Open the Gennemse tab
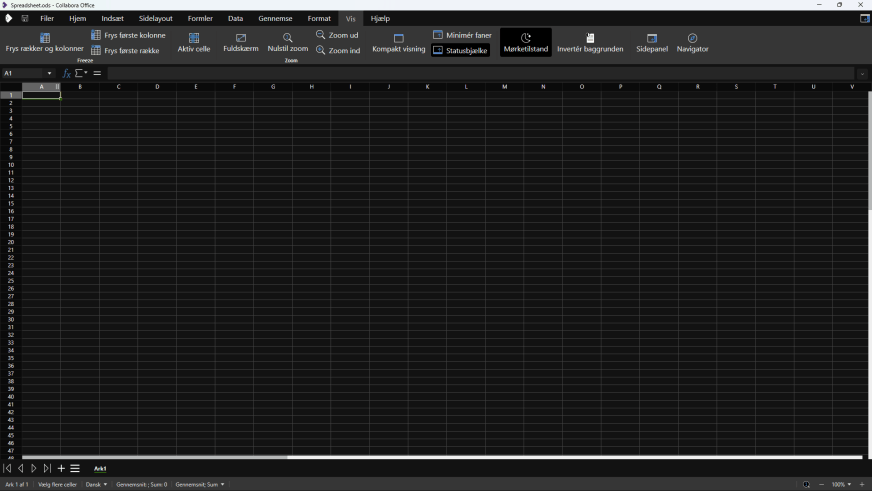The height and width of the screenshot is (491, 872). tap(275, 18)
